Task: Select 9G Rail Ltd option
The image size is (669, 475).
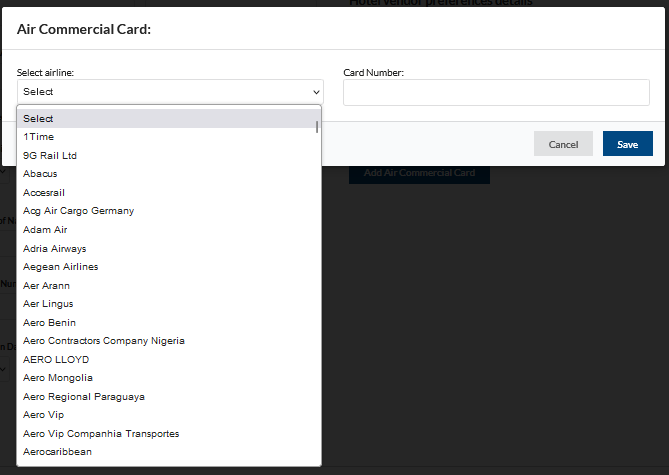Action: [169, 156]
